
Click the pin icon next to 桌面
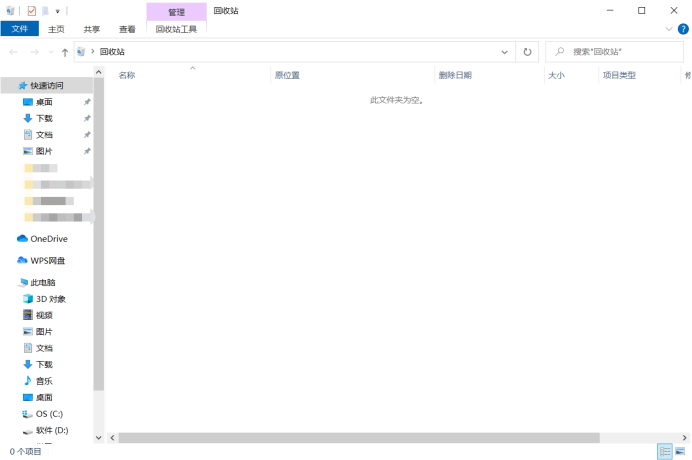[x=87, y=102]
